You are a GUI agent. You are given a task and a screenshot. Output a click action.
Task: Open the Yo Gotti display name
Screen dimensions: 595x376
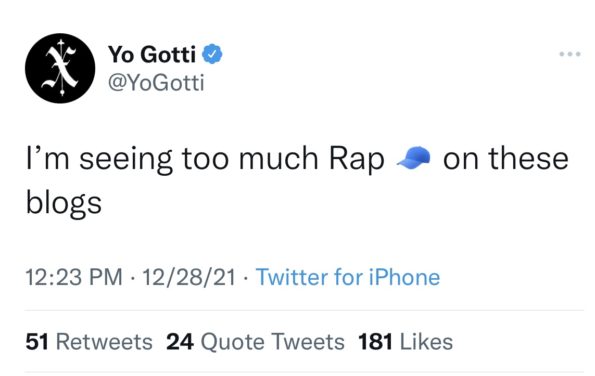point(152,54)
